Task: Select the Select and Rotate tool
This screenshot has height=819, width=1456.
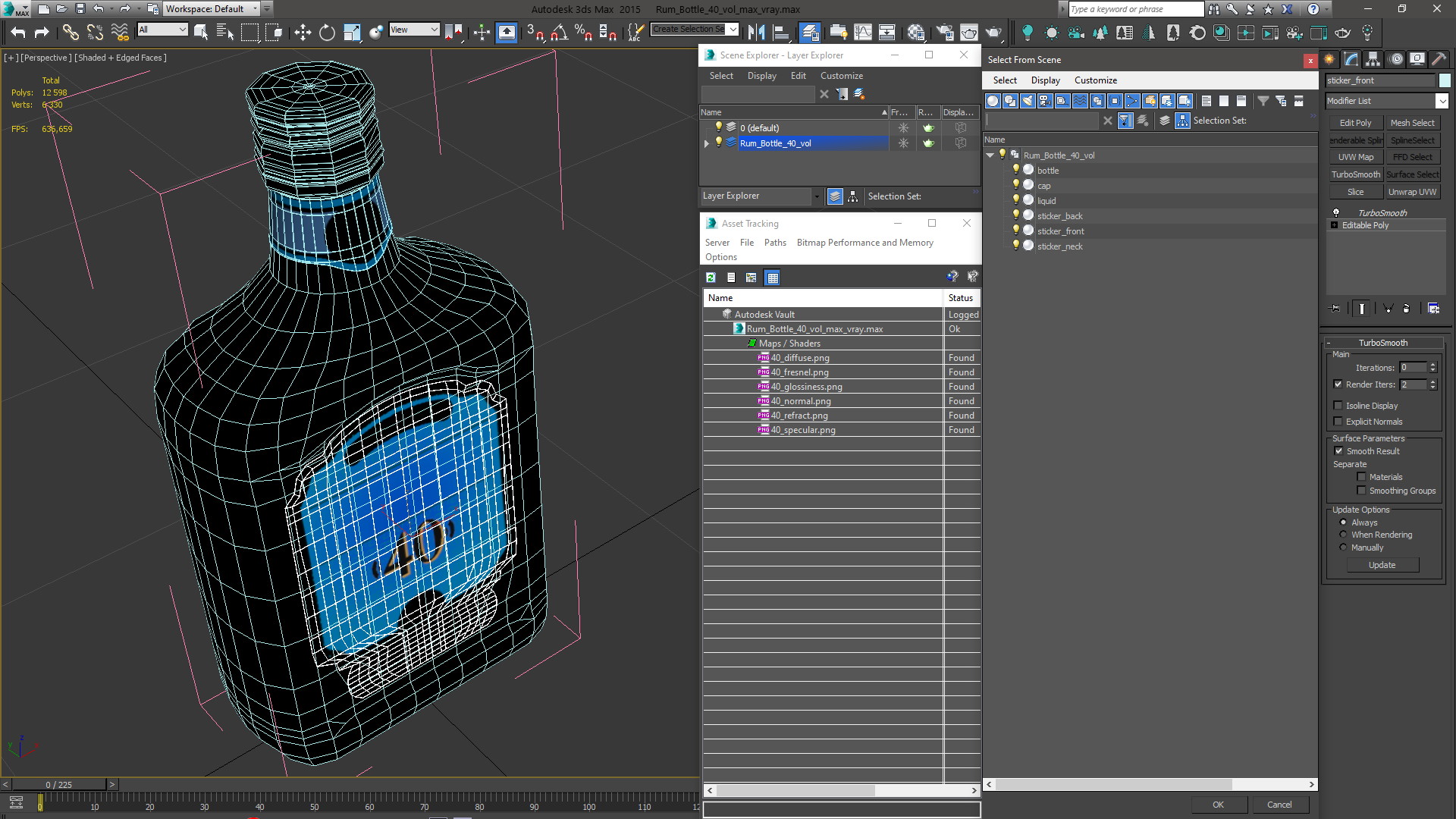Action: coord(327,32)
